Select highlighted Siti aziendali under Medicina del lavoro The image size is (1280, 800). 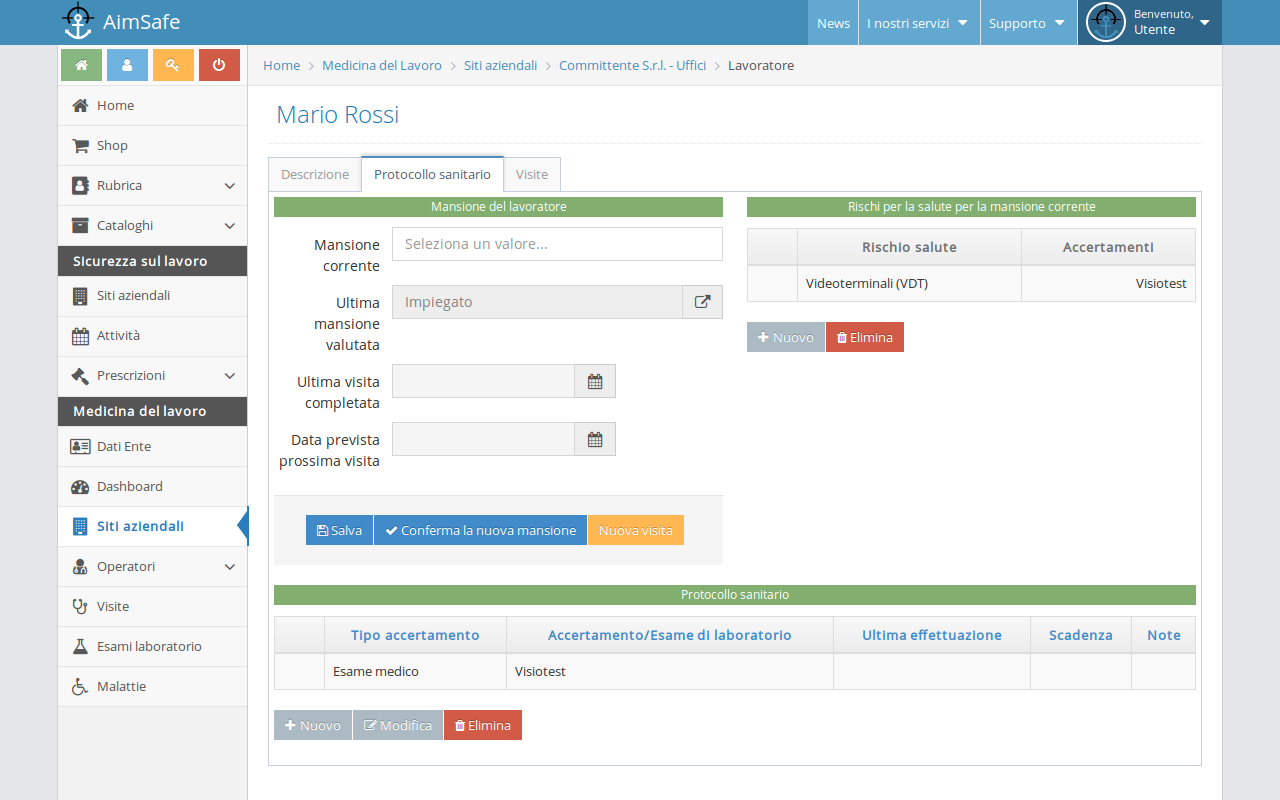(x=152, y=527)
